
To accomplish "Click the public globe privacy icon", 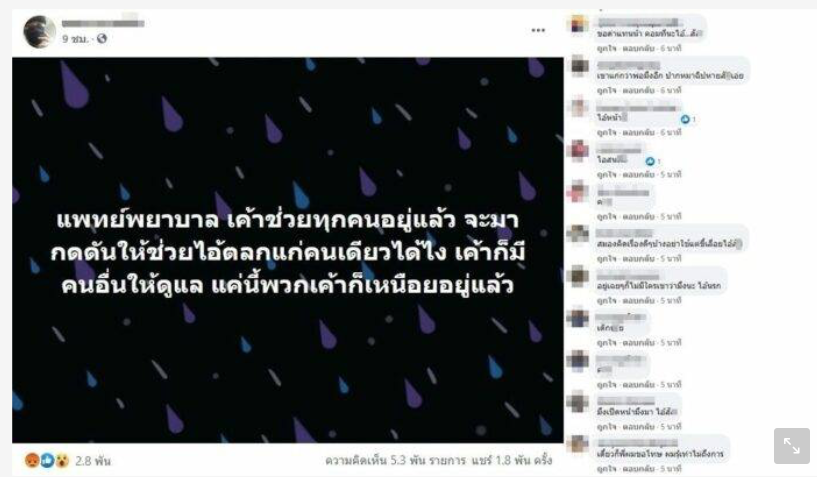I will tap(102, 38).
